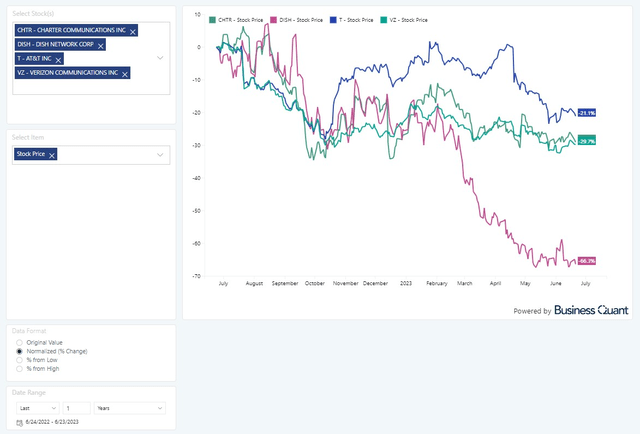Expand the Select Stock(s) dropdown

[160, 58]
